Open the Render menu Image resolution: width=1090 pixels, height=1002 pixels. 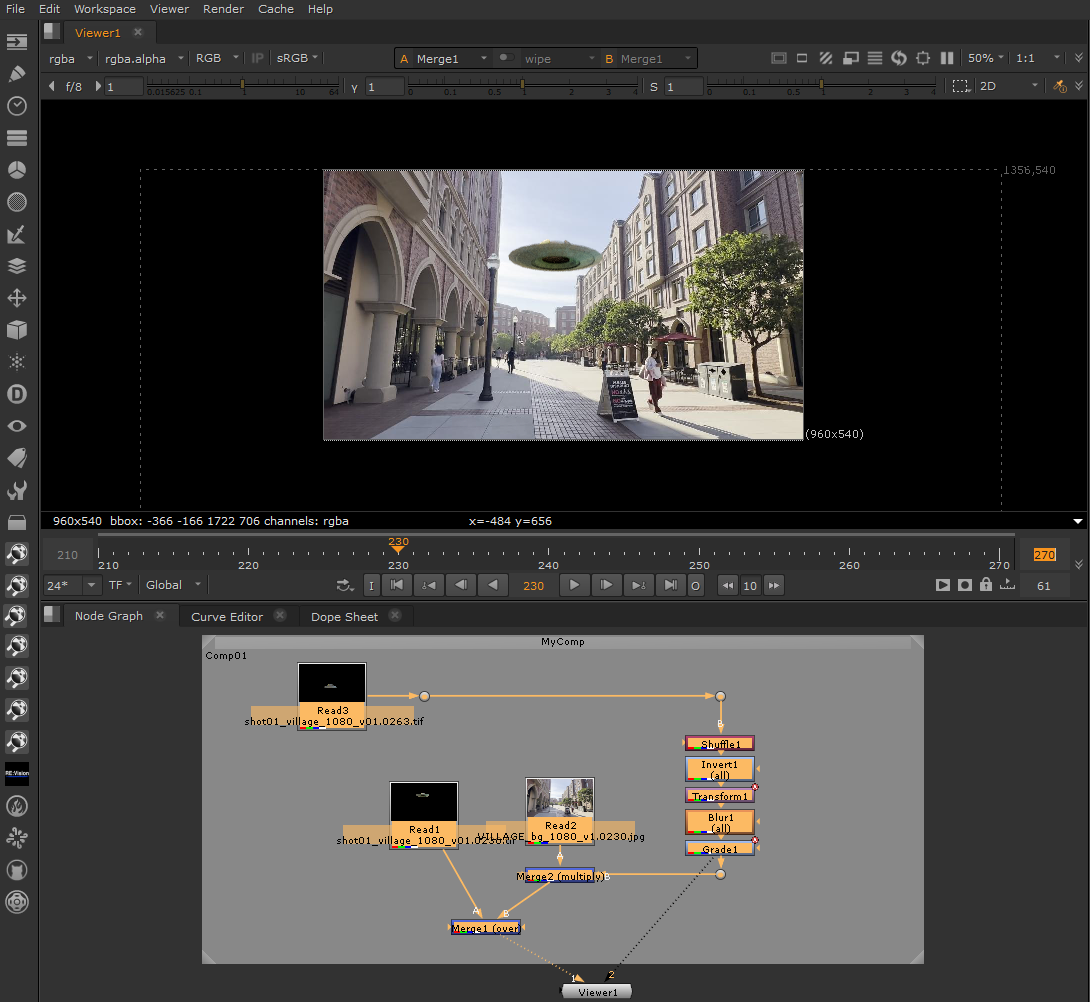tap(223, 9)
